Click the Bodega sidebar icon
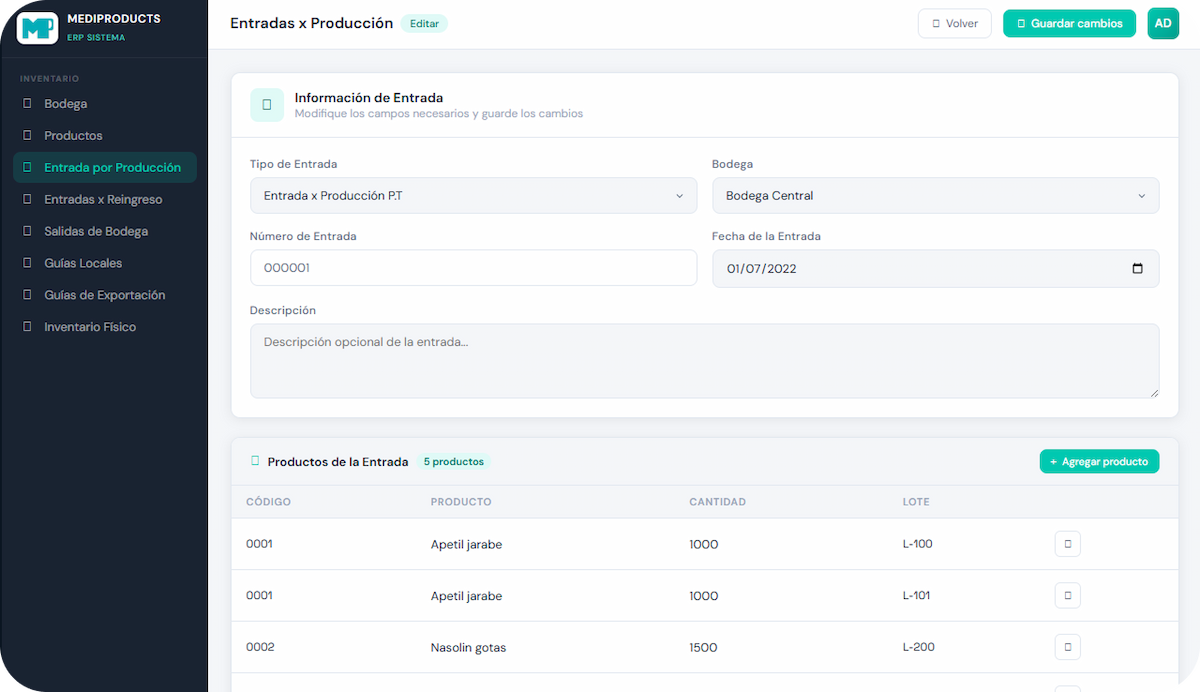This screenshot has width=1200, height=692. click(x=27, y=104)
